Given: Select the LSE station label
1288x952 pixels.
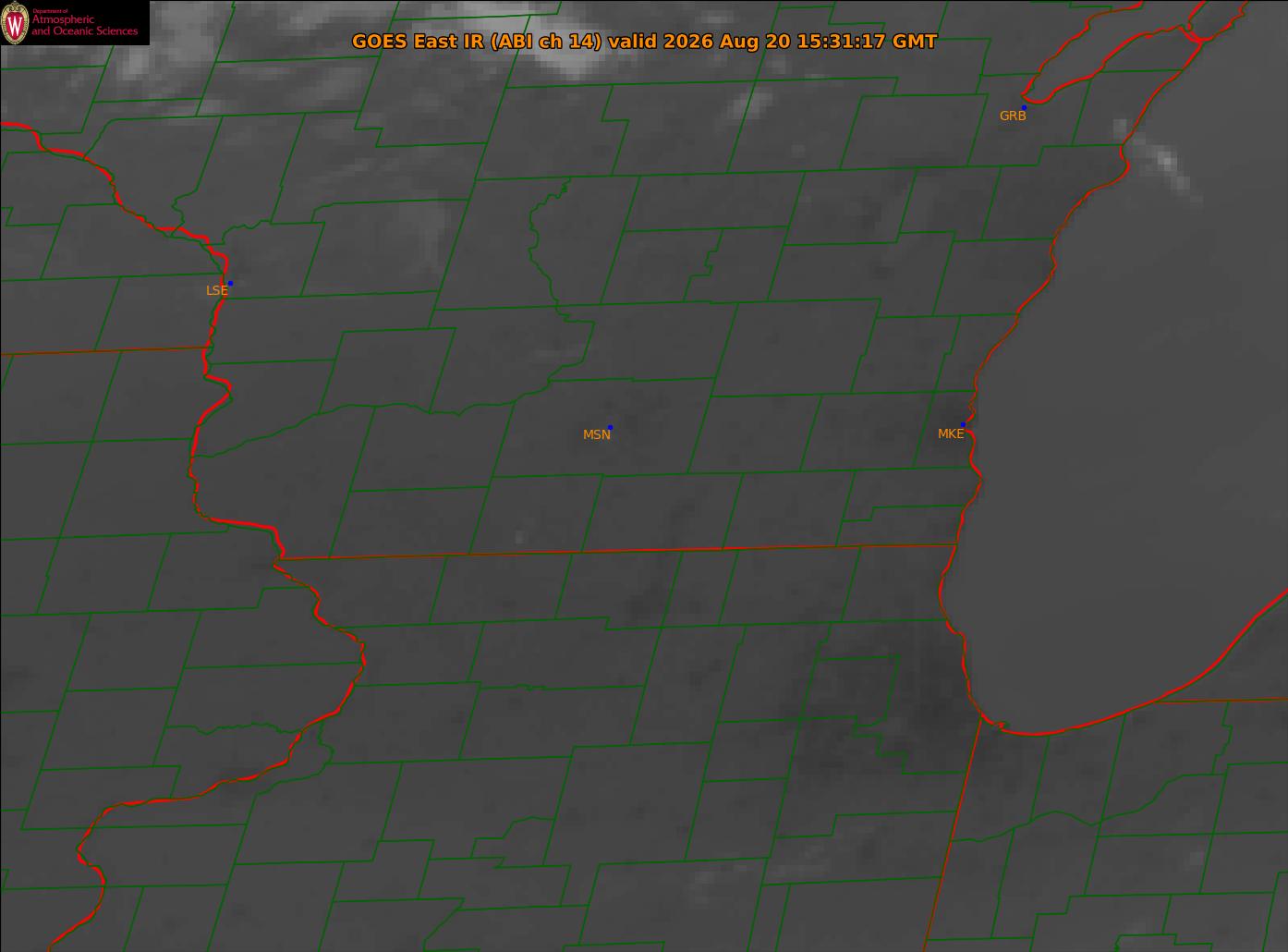Looking at the screenshot, I should pos(216,290).
